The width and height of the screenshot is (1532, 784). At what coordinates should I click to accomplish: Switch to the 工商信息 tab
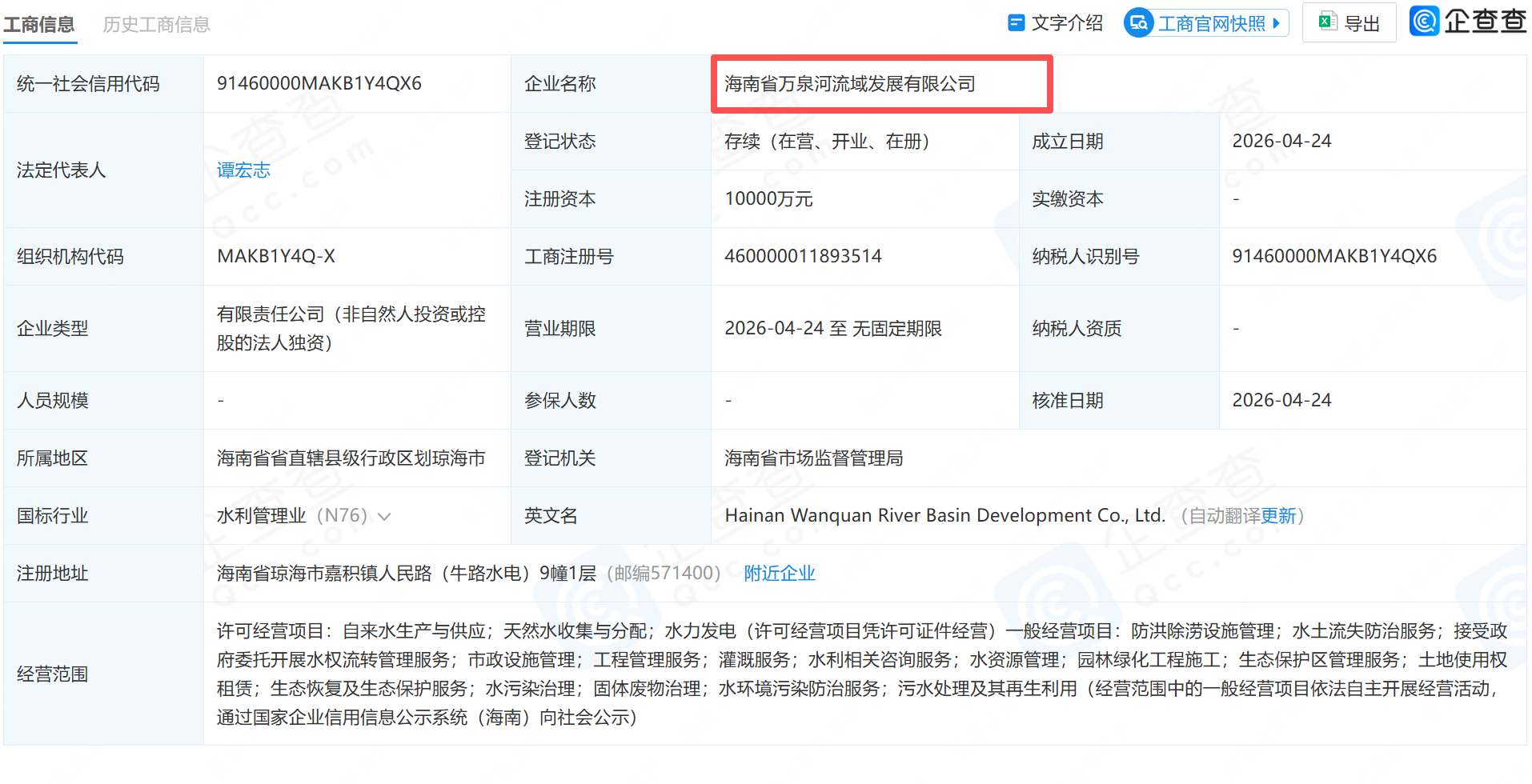39,25
